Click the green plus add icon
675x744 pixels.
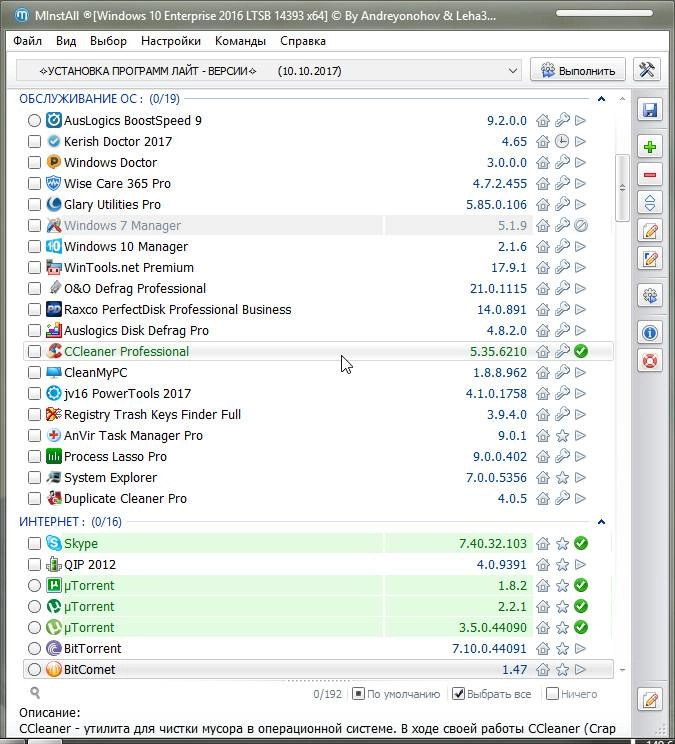point(649,147)
